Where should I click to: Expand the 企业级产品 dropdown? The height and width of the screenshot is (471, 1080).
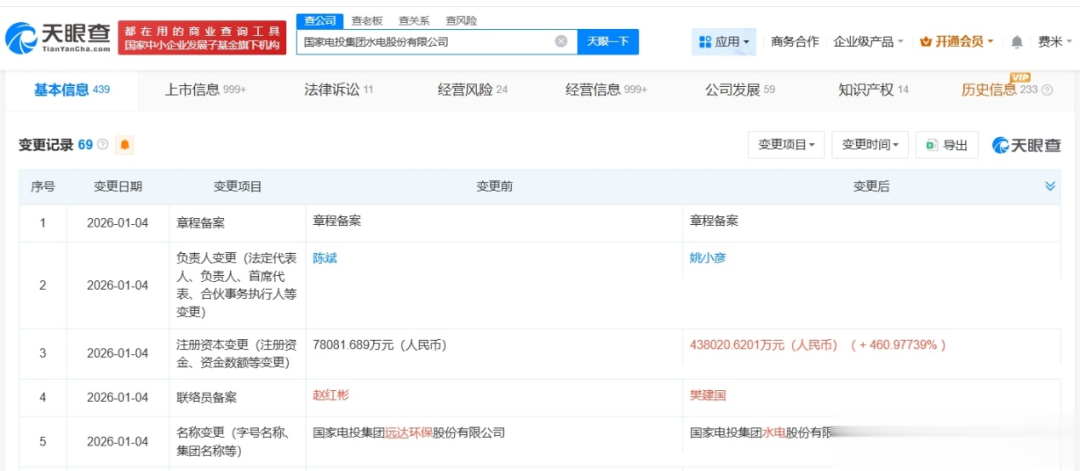(868, 42)
